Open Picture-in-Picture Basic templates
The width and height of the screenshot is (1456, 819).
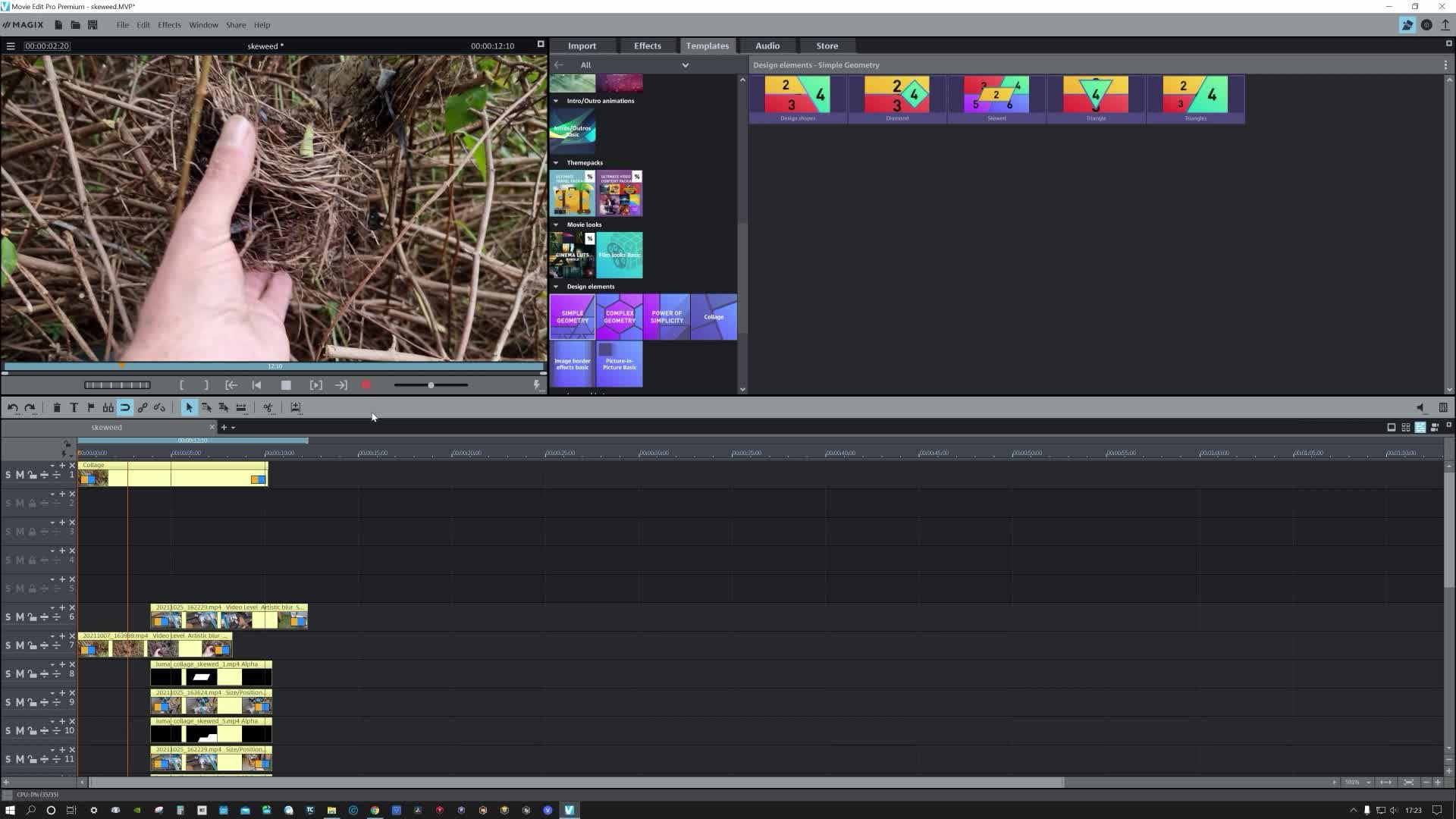click(620, 364)
